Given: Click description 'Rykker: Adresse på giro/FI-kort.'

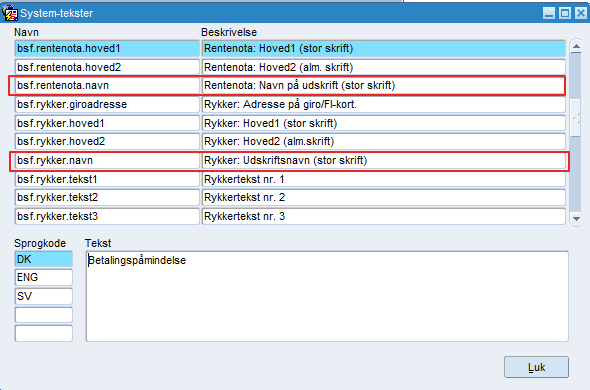Looking at the screenshot, I should click(x=384, y=104).
